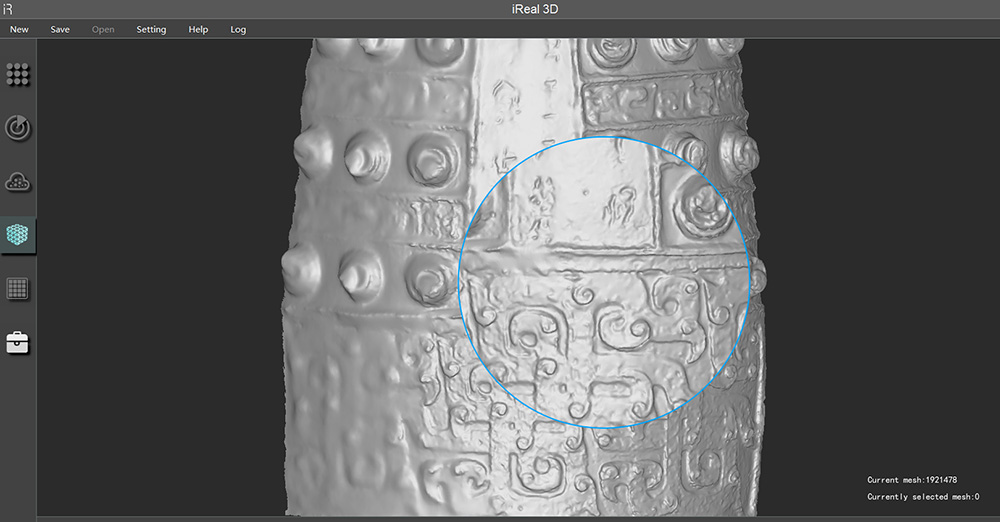Click the greyed-out Open menu item
The height and width of the screenshot is (522, 1000).
[103, 29]
